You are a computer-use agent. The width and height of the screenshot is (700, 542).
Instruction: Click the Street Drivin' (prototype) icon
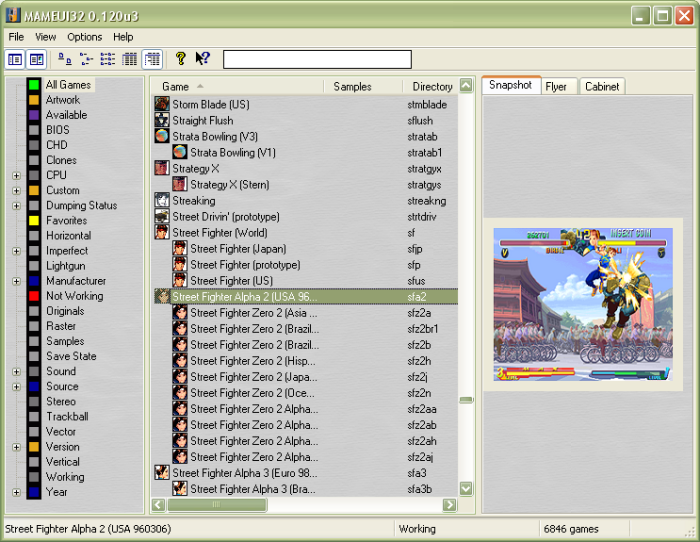162,216
